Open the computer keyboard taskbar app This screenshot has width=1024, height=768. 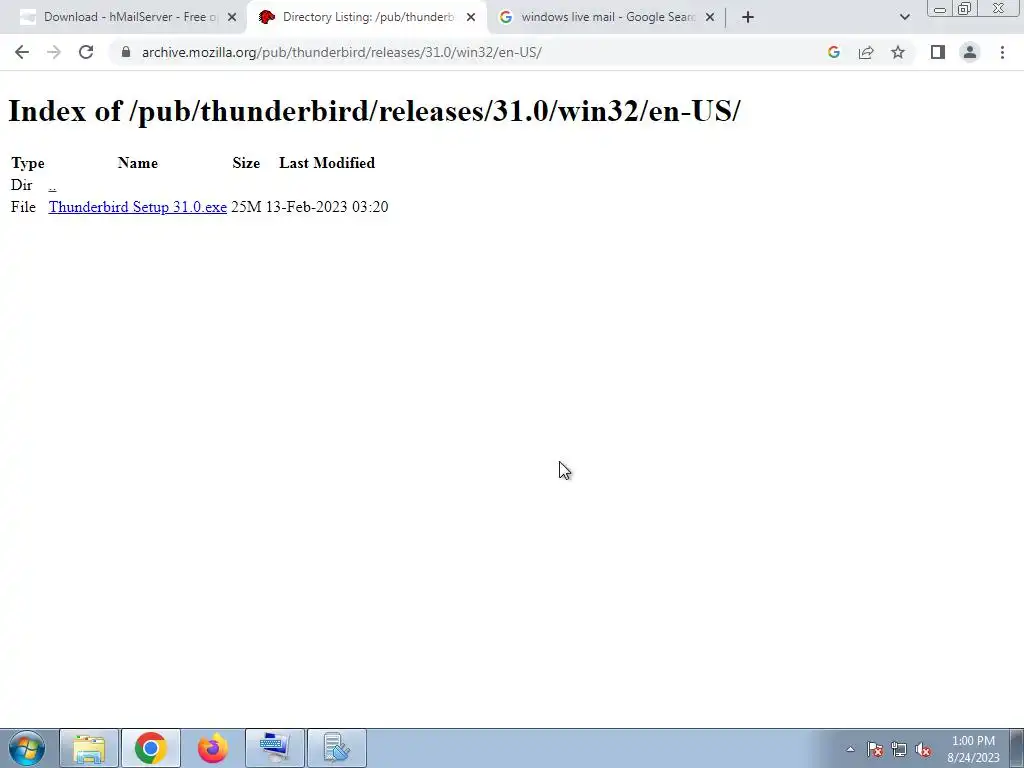point(275,748)
